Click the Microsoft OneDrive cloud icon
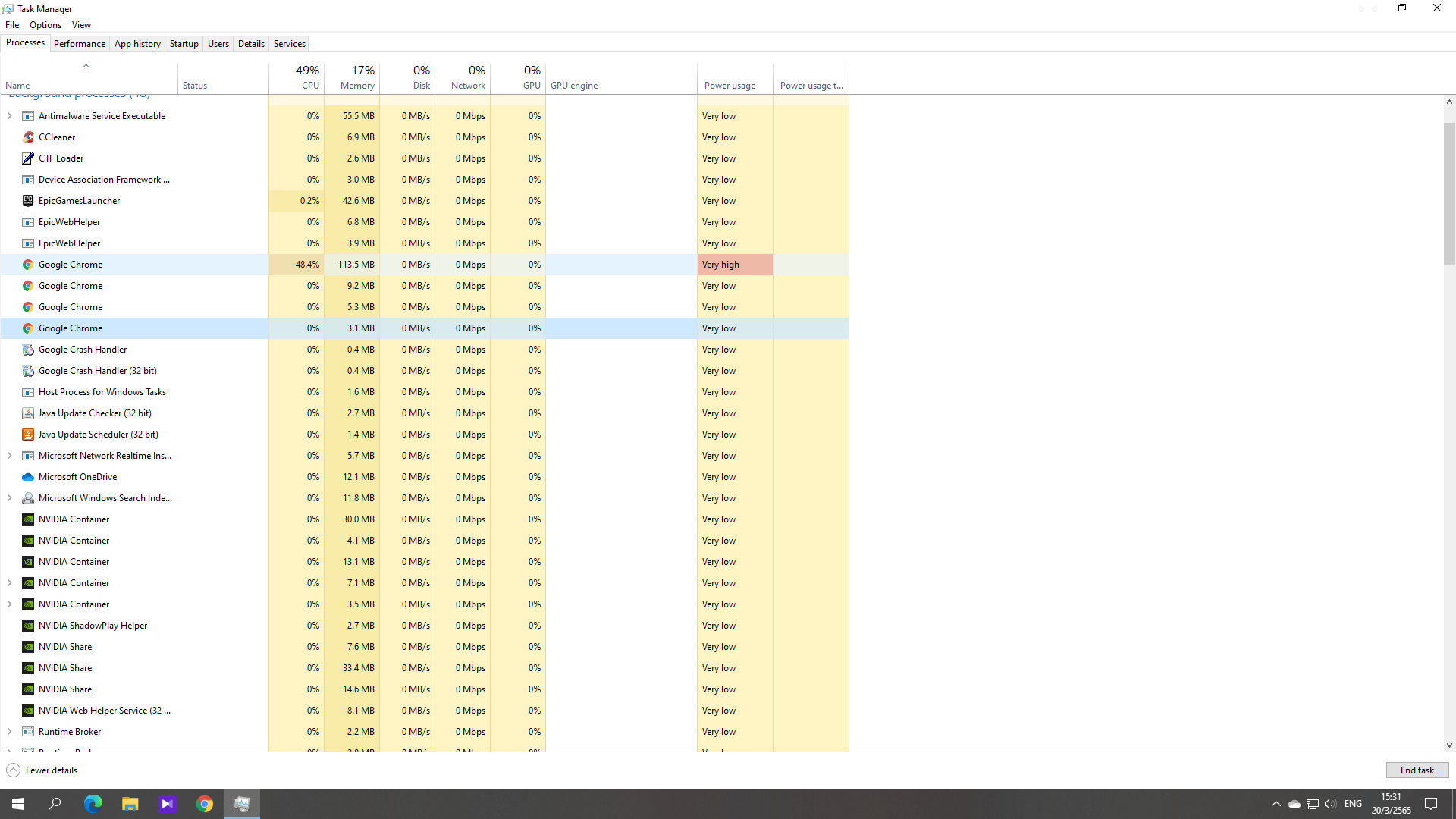The height and width of the screenshot is (819, 1456). click(28, 477)
